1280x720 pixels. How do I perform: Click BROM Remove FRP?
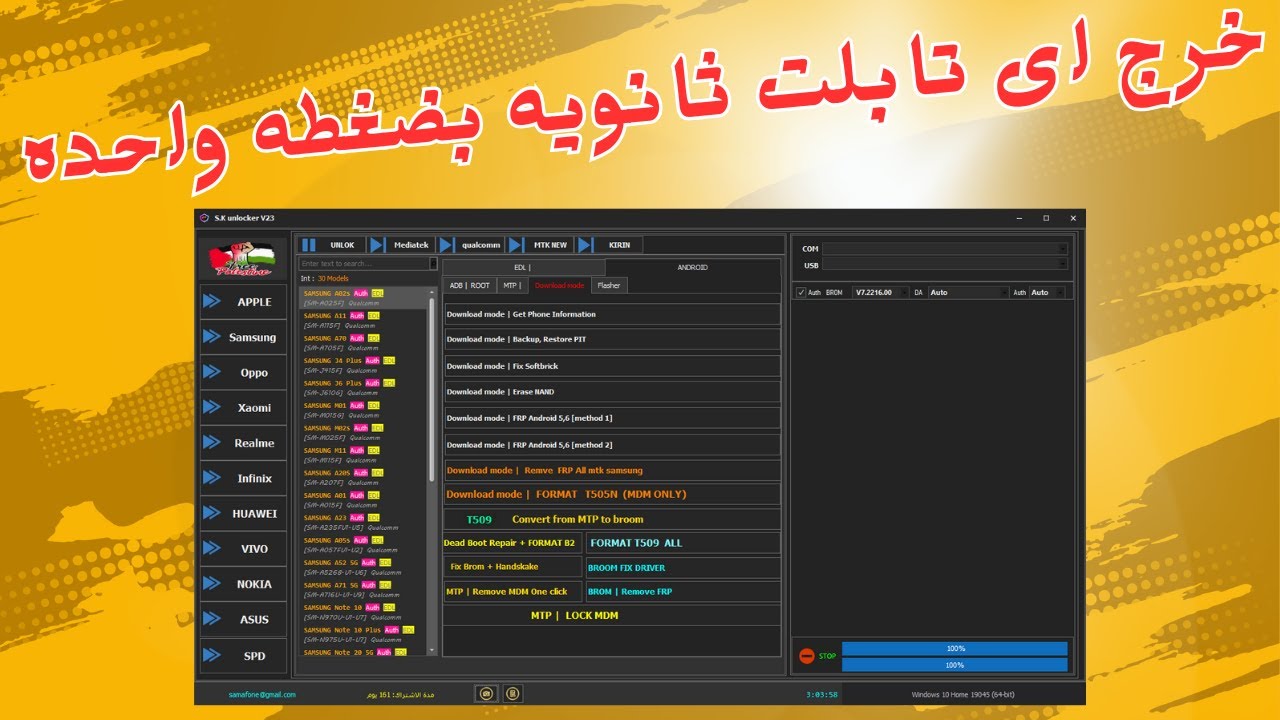(x=683, y=592)
